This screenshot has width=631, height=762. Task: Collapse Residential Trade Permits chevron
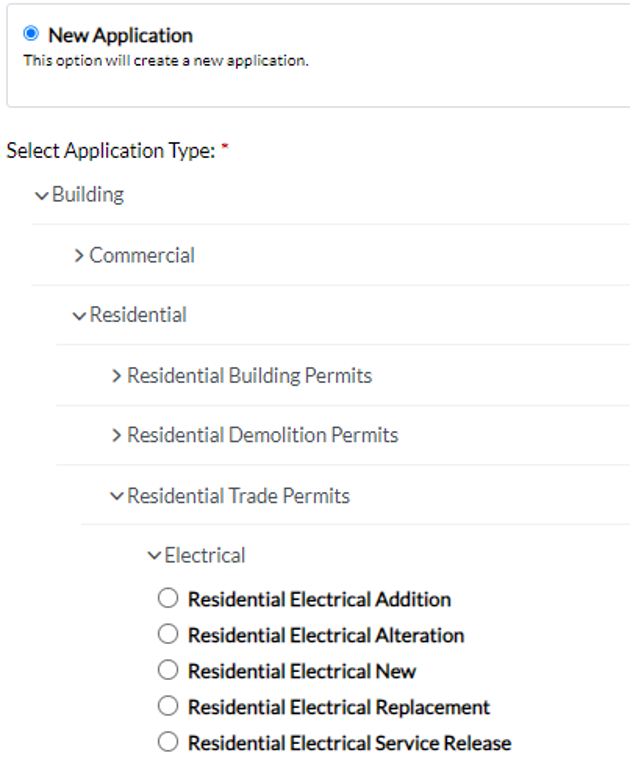pyautogui.click(x=117, y=496)
